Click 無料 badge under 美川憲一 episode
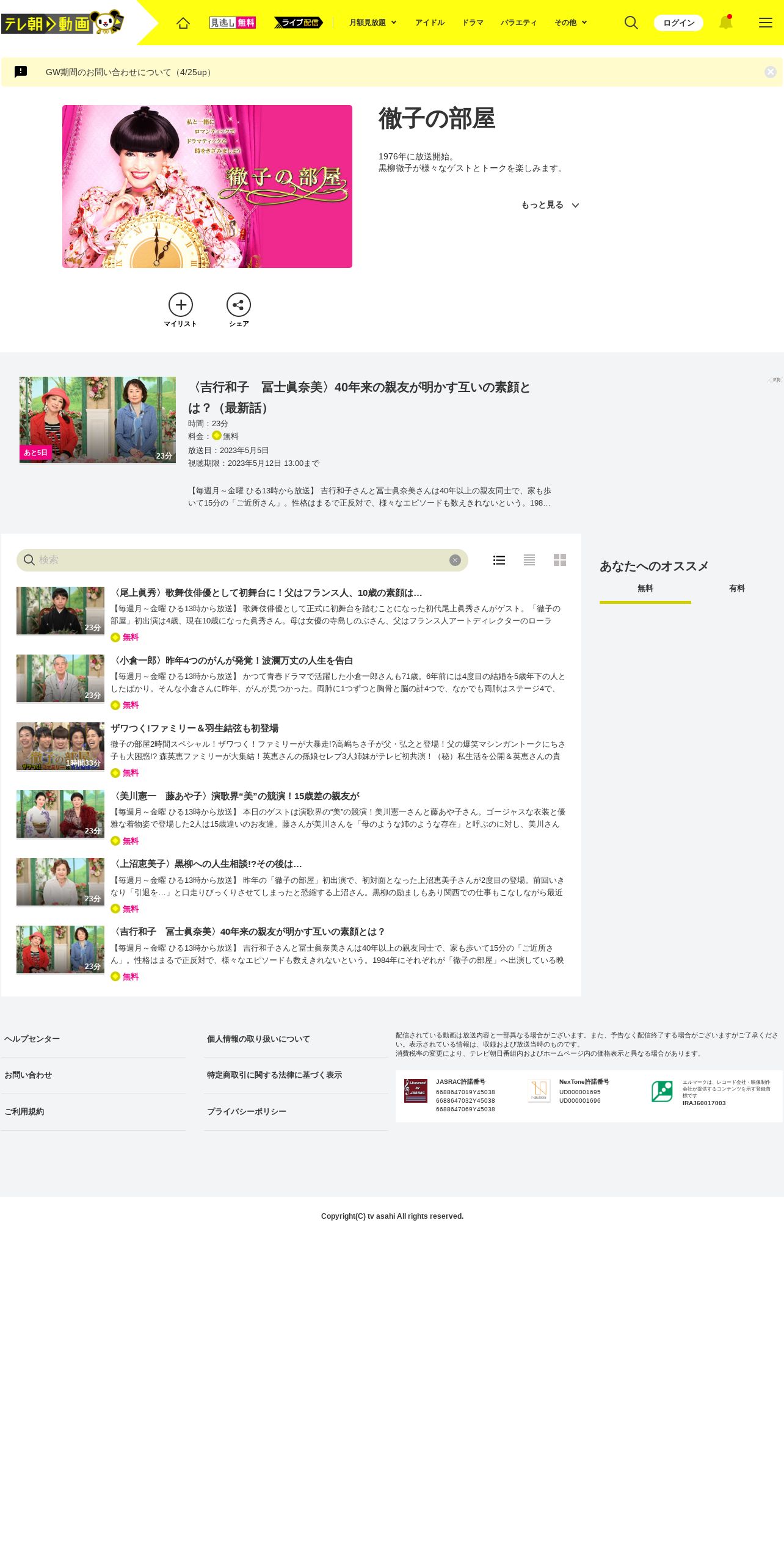 (125, 841)
